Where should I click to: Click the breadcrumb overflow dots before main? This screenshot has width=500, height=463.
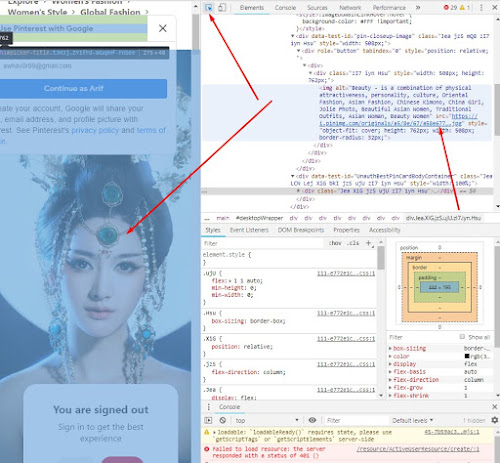207,218
